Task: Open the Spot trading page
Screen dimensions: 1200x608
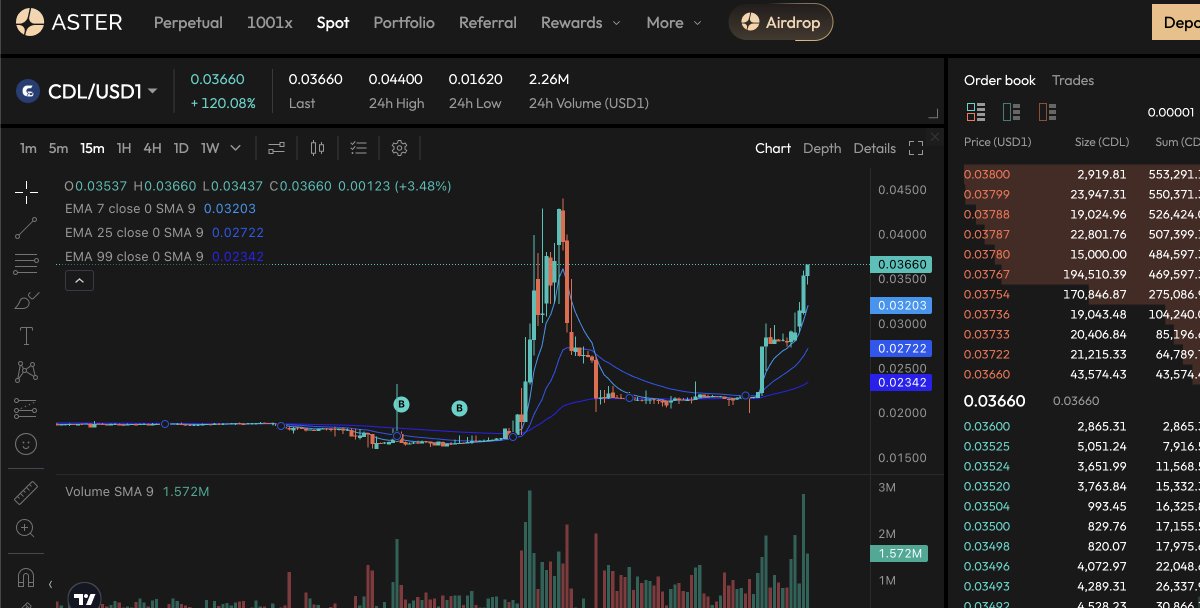Action: pos(333,22)
